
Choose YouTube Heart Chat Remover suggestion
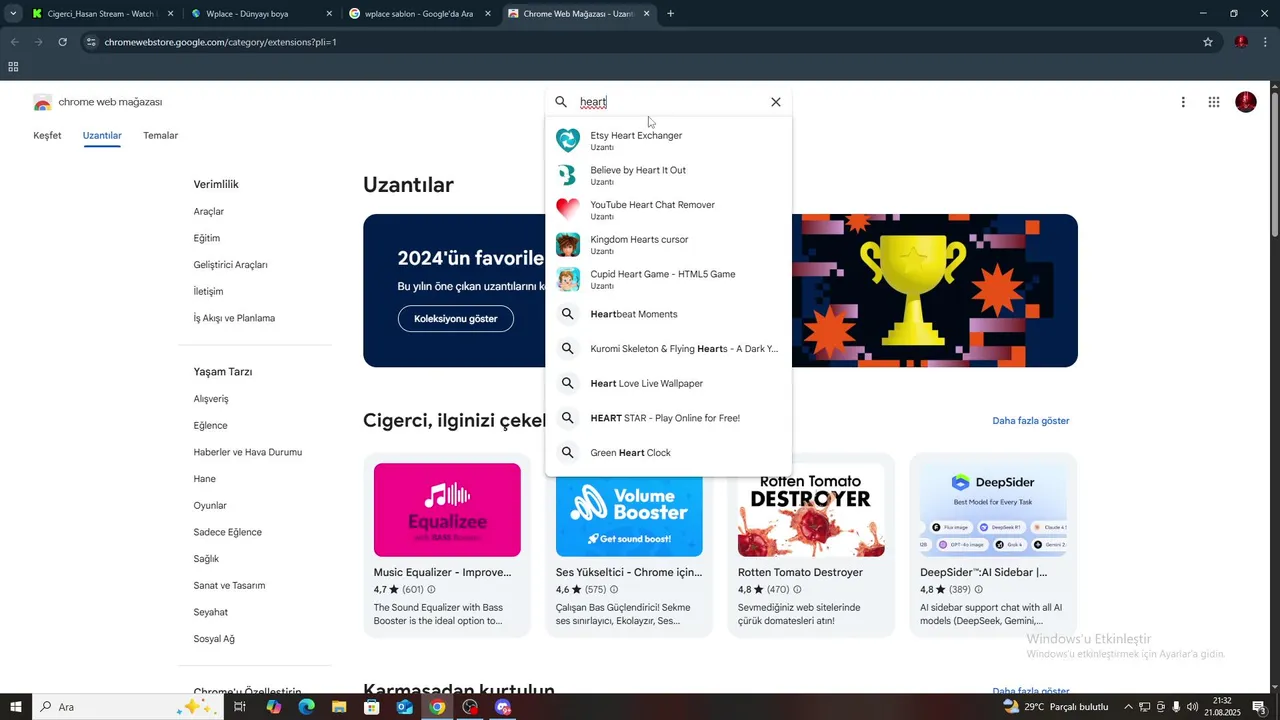(x=668, y=210)
